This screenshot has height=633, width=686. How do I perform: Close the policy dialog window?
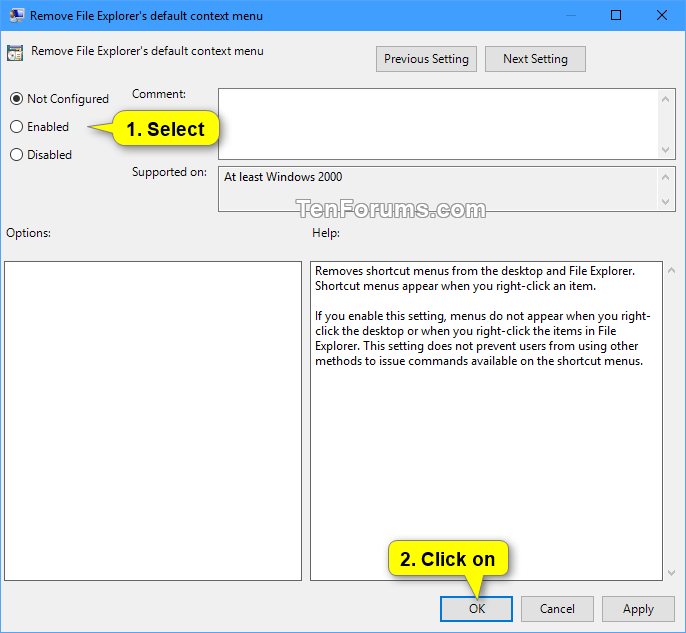point(662,15)
